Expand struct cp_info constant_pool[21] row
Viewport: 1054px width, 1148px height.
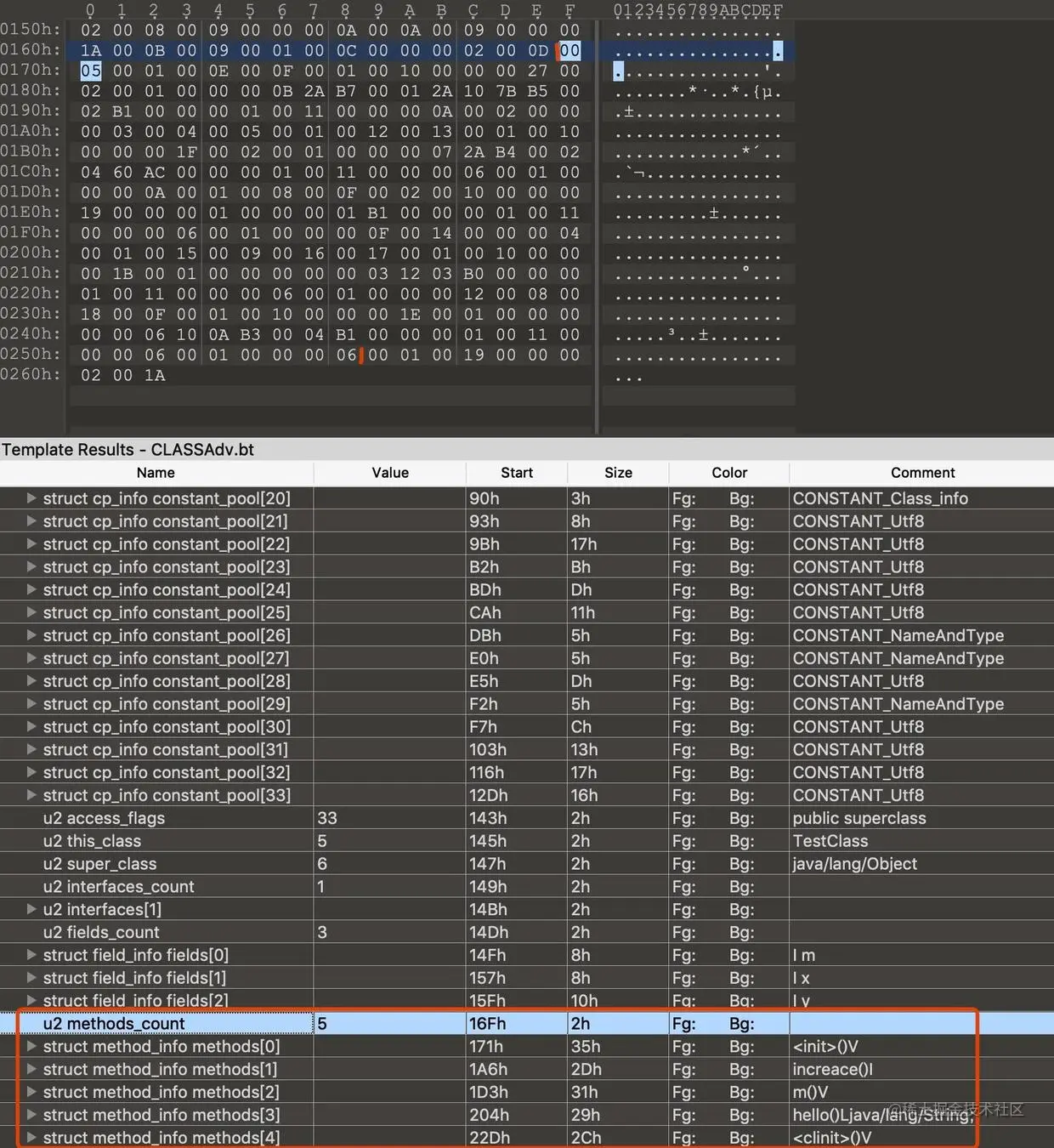31,521
